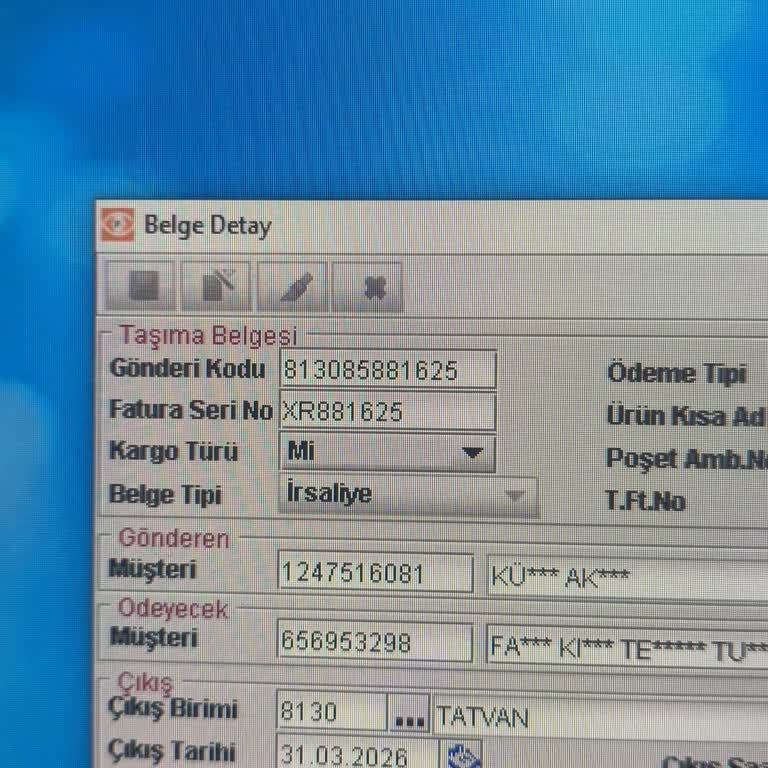Click the Ödeme Tipi label
768x768 pixels.
[676, 374]
